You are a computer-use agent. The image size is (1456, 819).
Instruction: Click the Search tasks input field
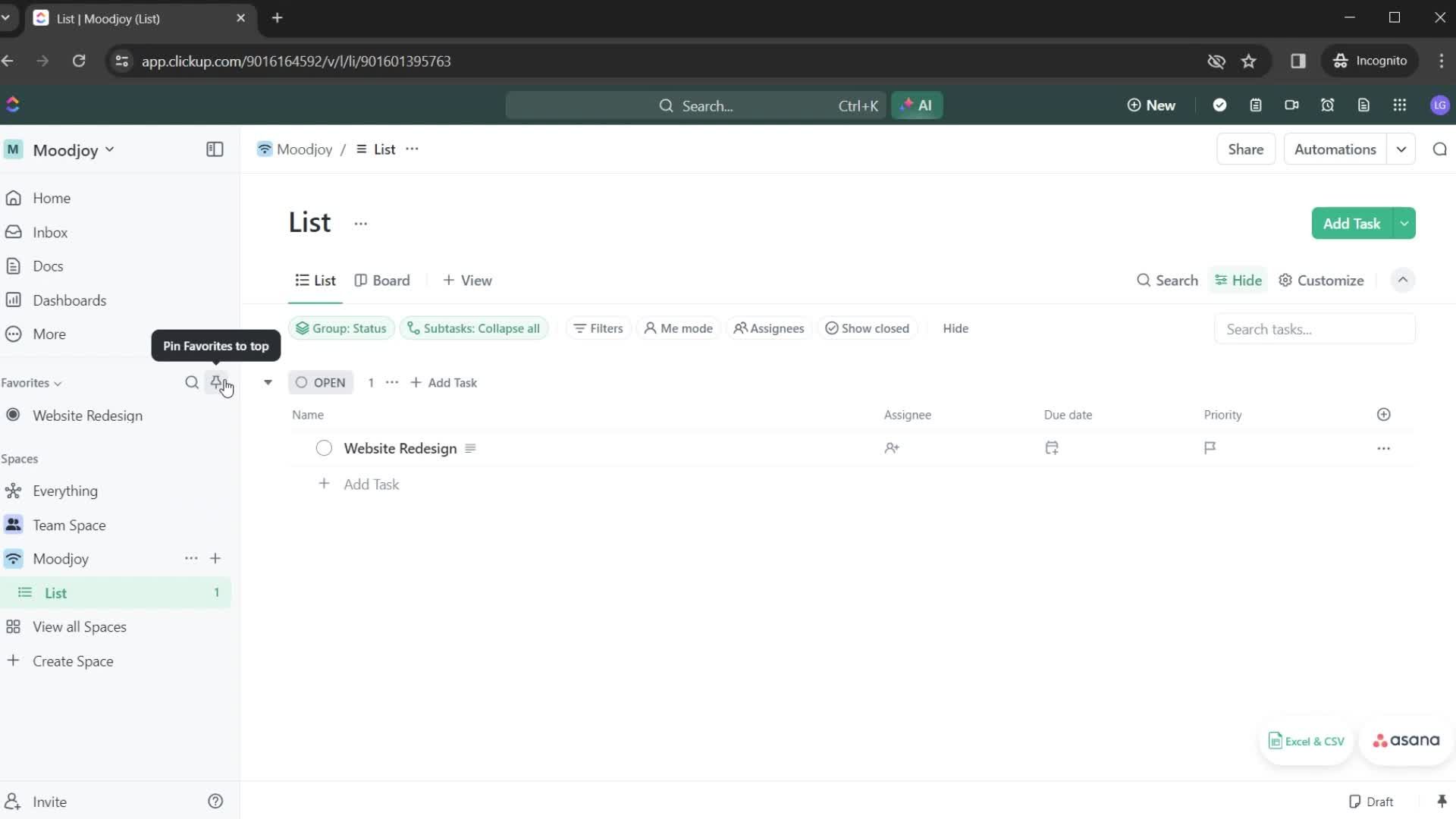(1316, 329)
